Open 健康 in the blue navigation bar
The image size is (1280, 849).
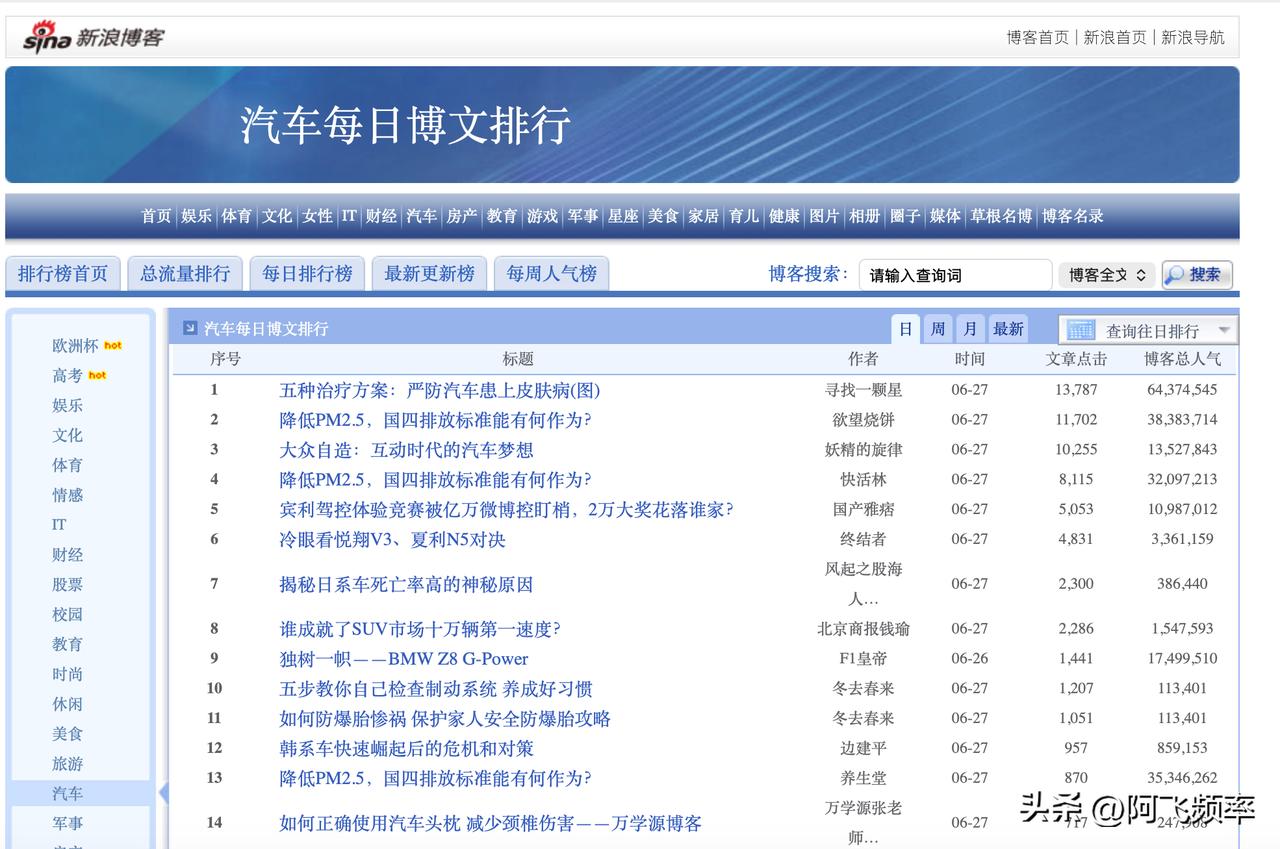(784, 216)
